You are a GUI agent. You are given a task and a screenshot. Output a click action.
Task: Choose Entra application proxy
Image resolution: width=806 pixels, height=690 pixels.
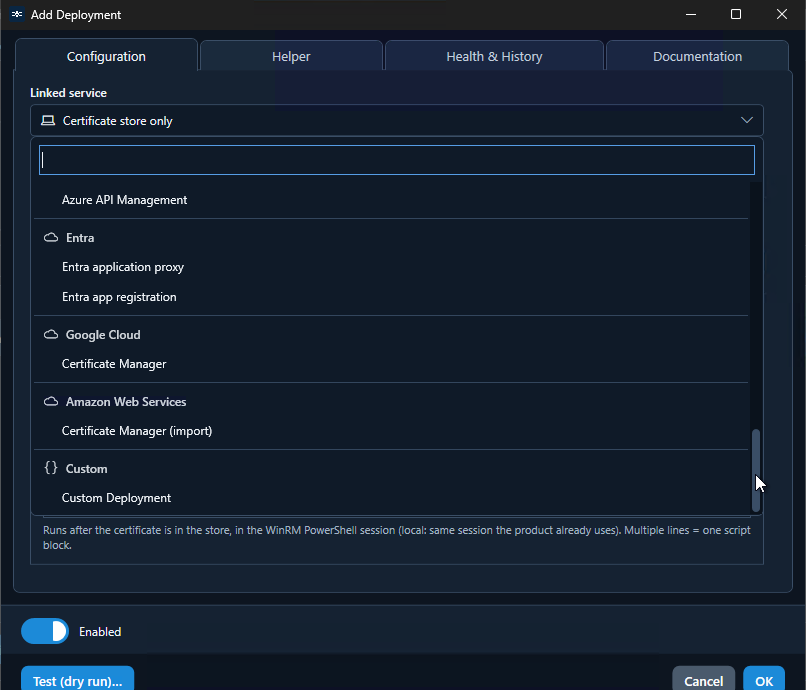[391, 267]
